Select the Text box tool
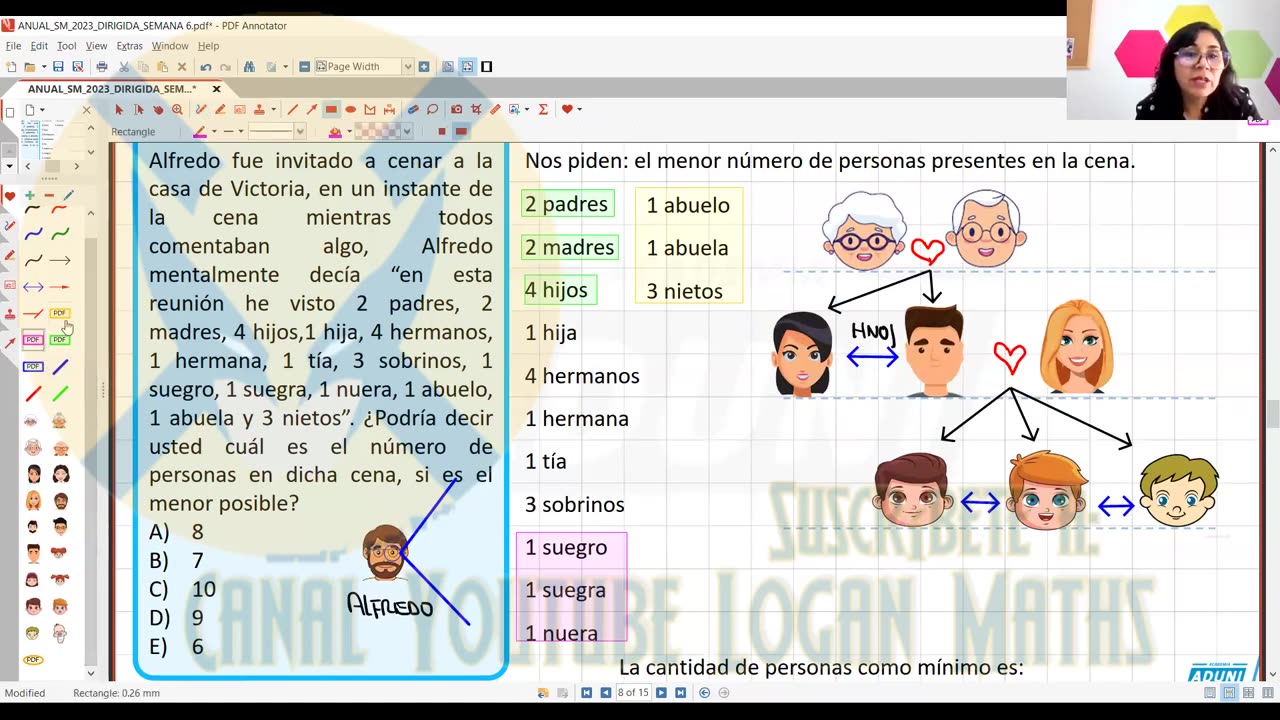 [x=240, y=109]
